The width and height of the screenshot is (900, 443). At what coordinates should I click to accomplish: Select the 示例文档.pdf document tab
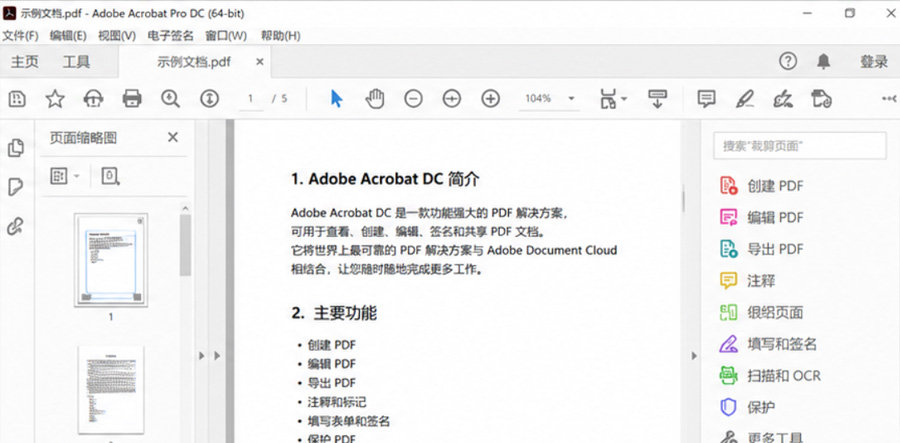click(x=193, y=62)
